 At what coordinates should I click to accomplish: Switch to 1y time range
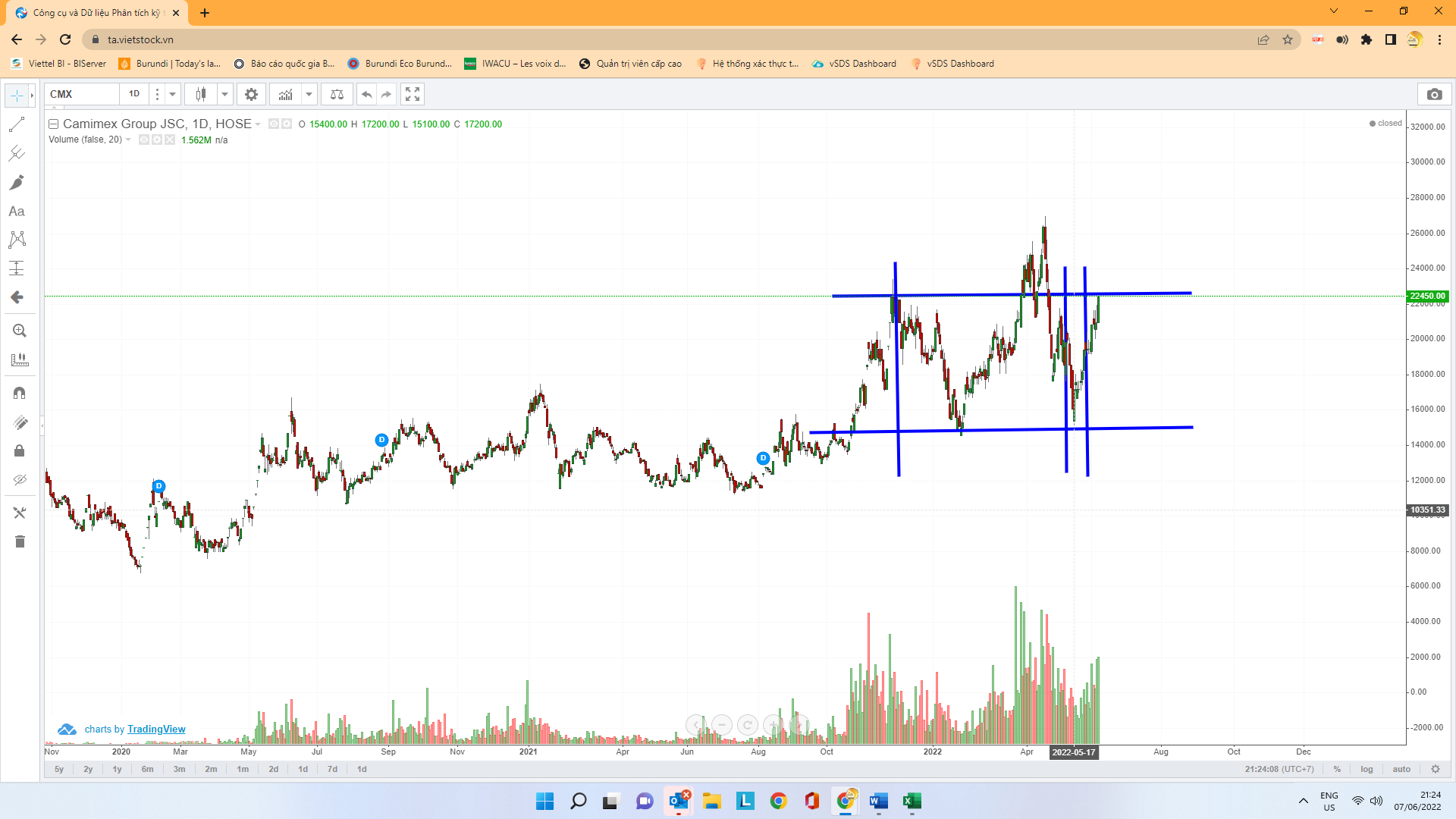[118, 769]
